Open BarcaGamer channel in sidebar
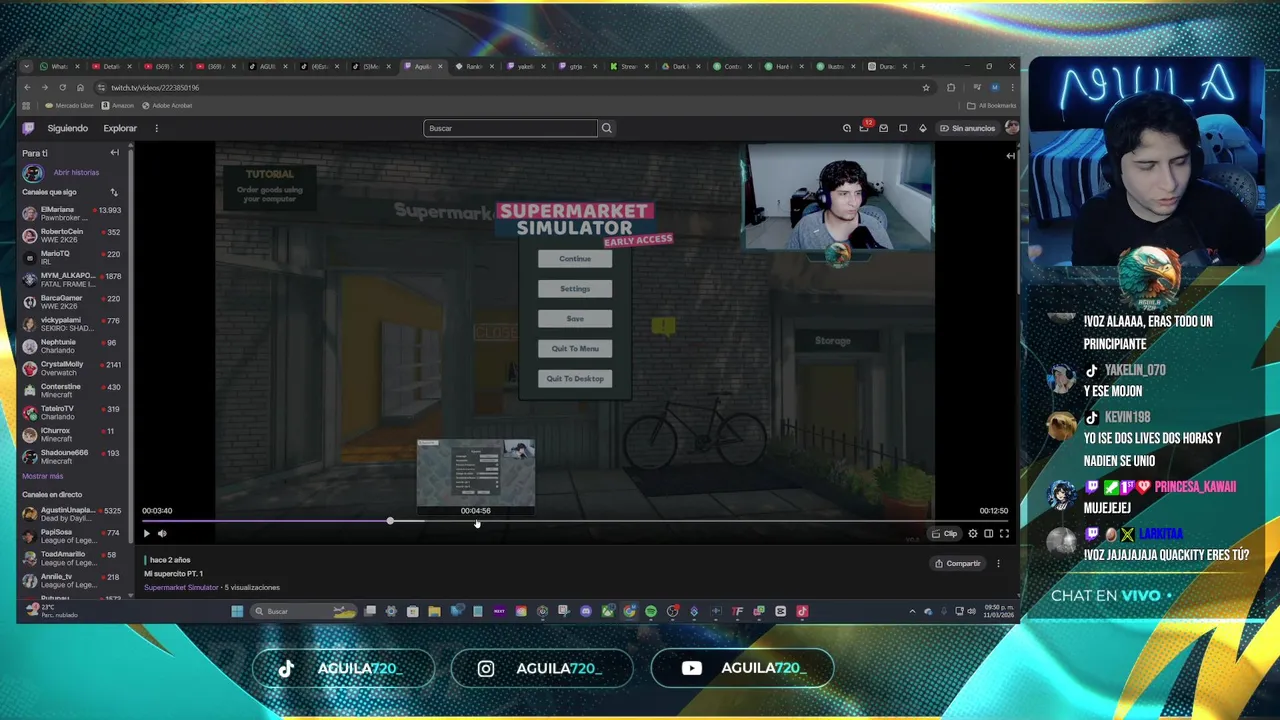This screenshot has width=1280, height=720. 72,301
